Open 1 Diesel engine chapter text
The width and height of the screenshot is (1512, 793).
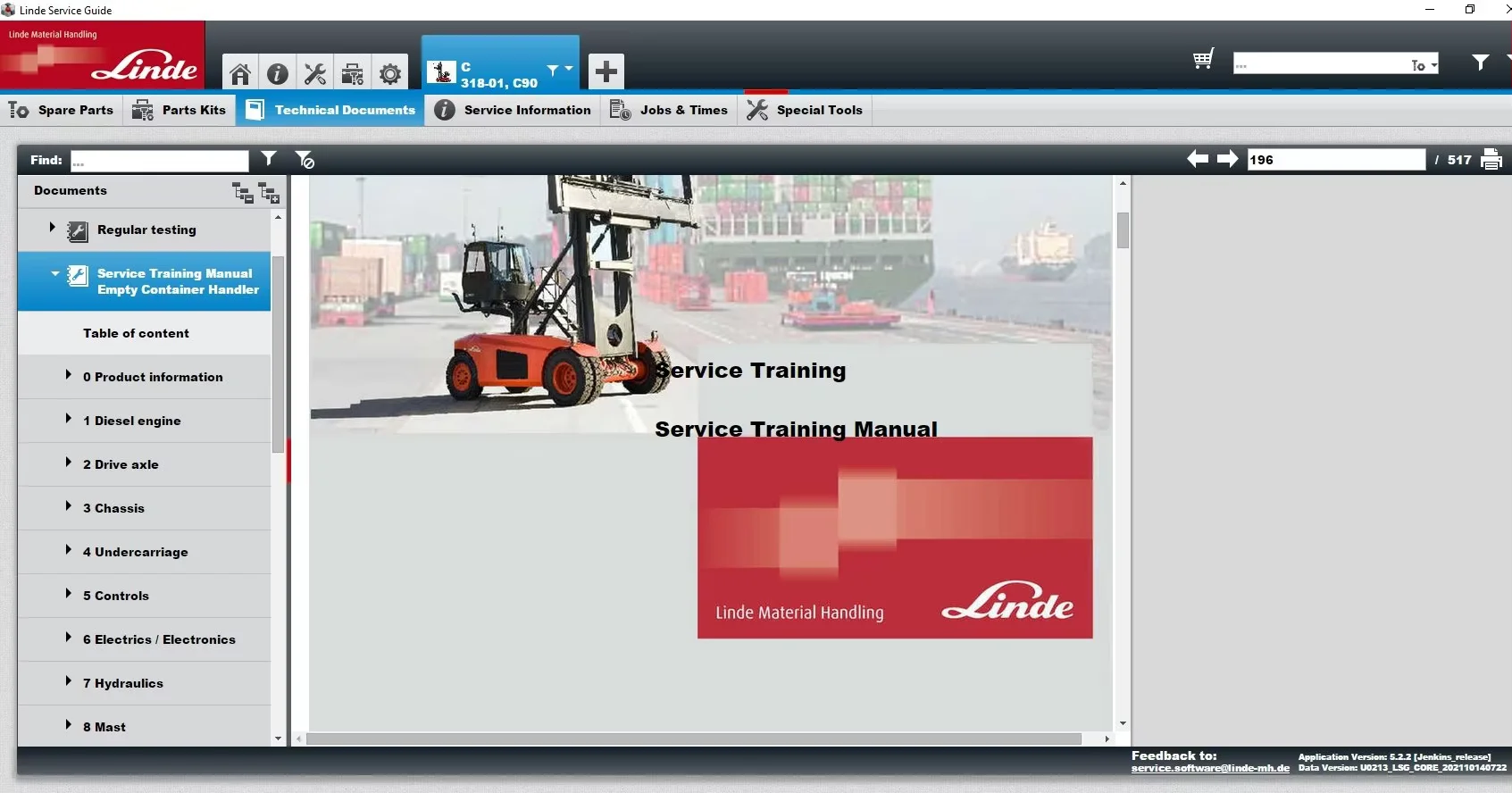coord(132,421)
